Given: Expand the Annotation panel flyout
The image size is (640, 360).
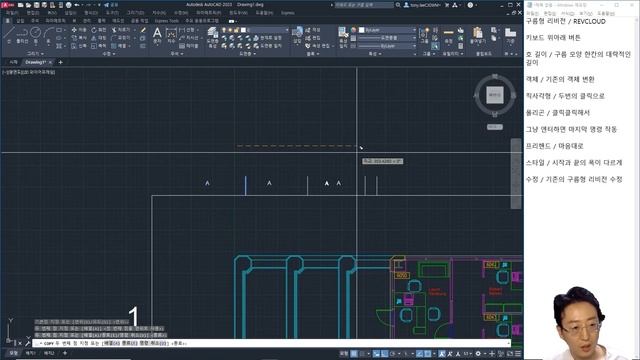Looking at the screenshot, I should click(x=176, y=53).
